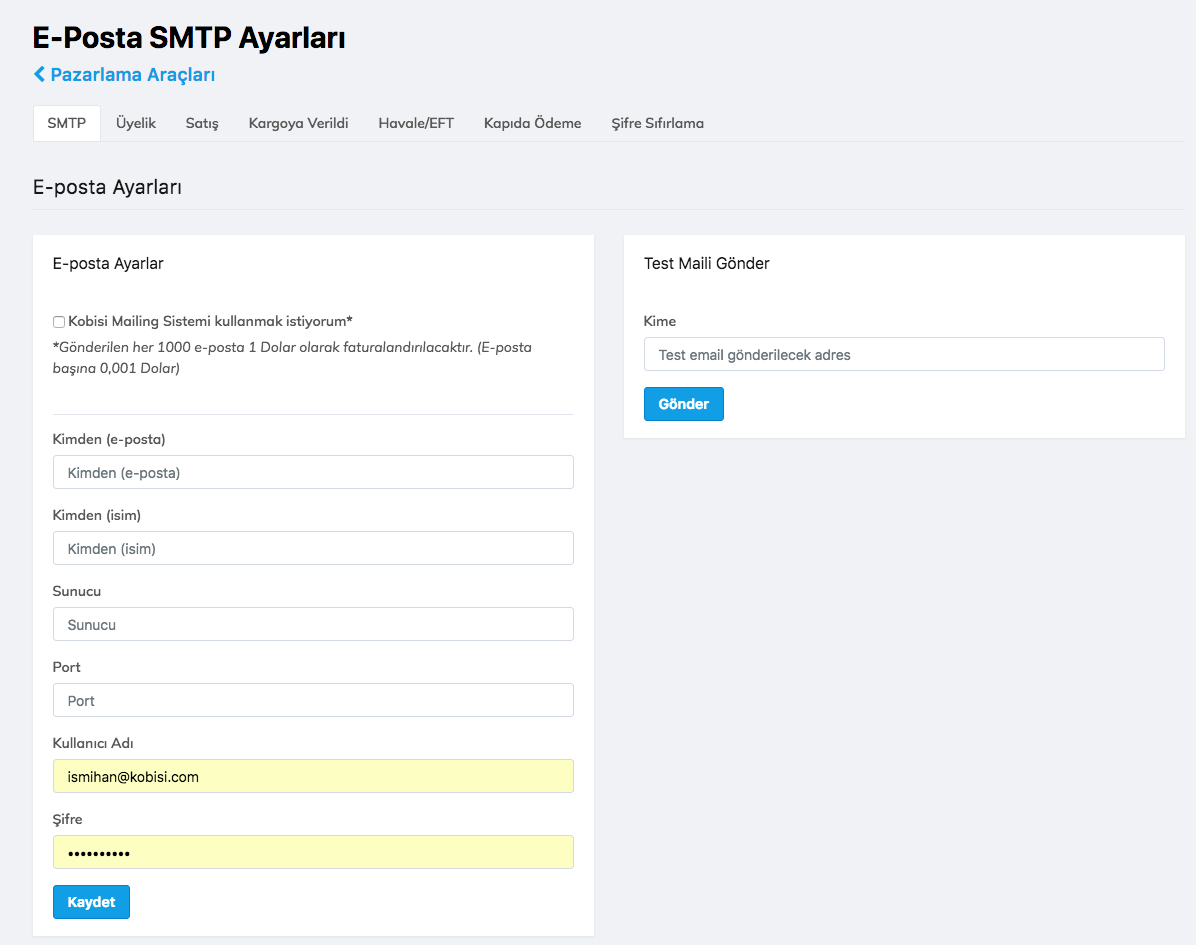Select the Sunucu input field
Screen dimensions: 1196x945
313,624
